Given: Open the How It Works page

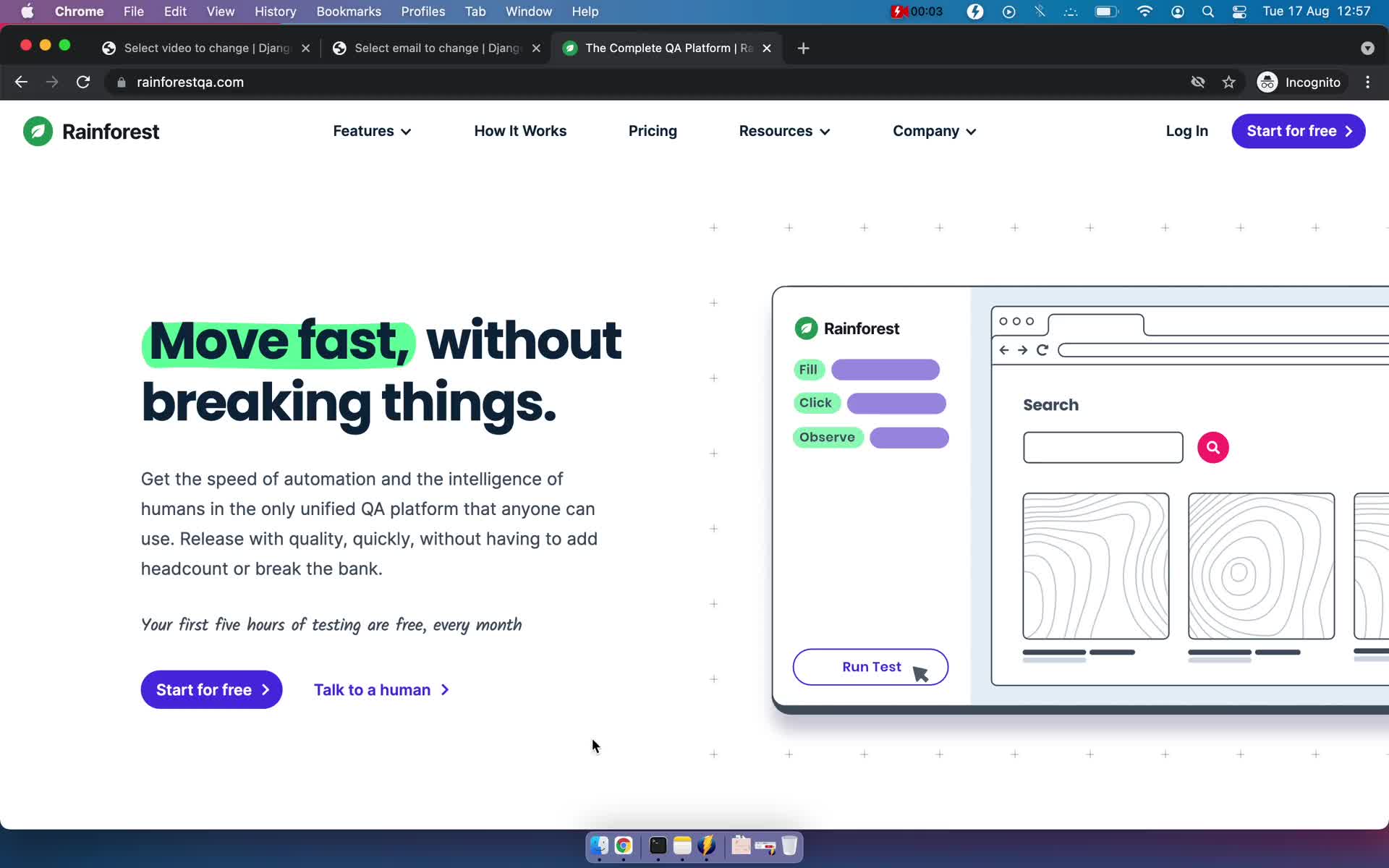Looking at the screenshot, I should coord(520,131).
